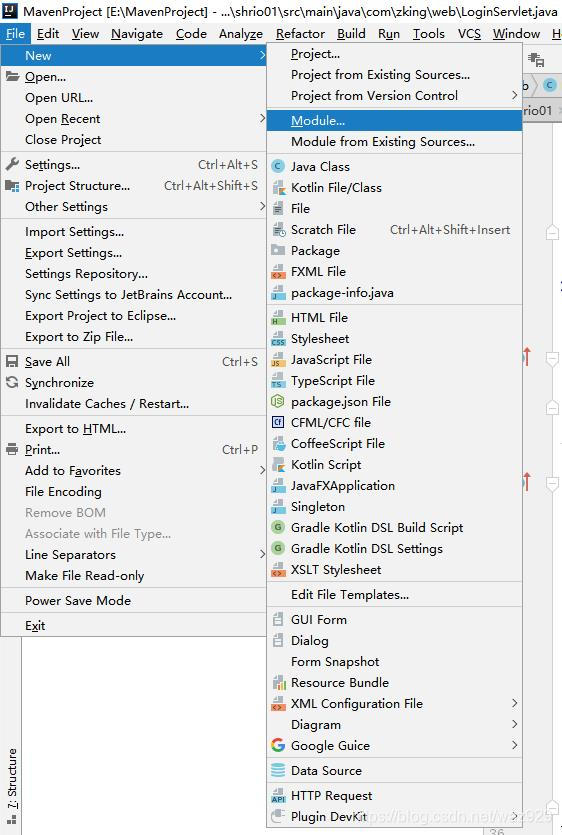Screen dimensions: 562x835
Task: Click the TypeScript File icon
Action: point(278,380)
